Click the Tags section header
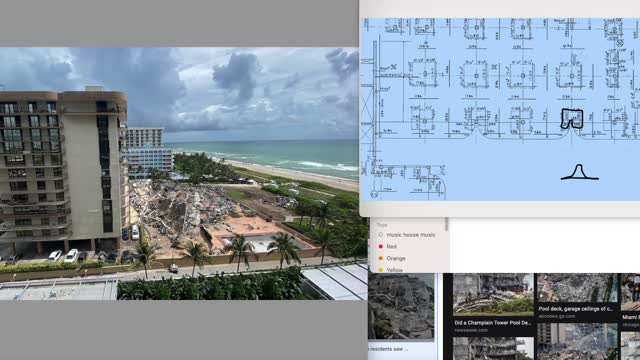The width and height of the screenshot is (640, 360). [x=382, y=225]
